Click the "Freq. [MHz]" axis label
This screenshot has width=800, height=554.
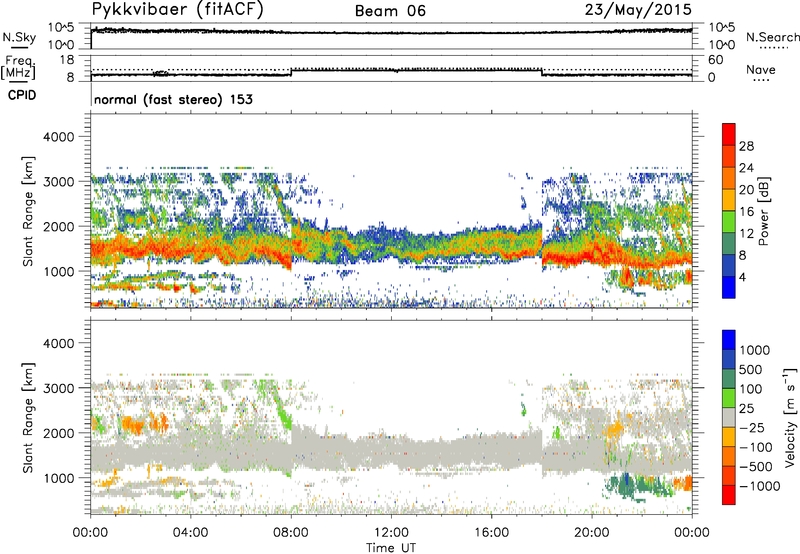coord(19,67)
